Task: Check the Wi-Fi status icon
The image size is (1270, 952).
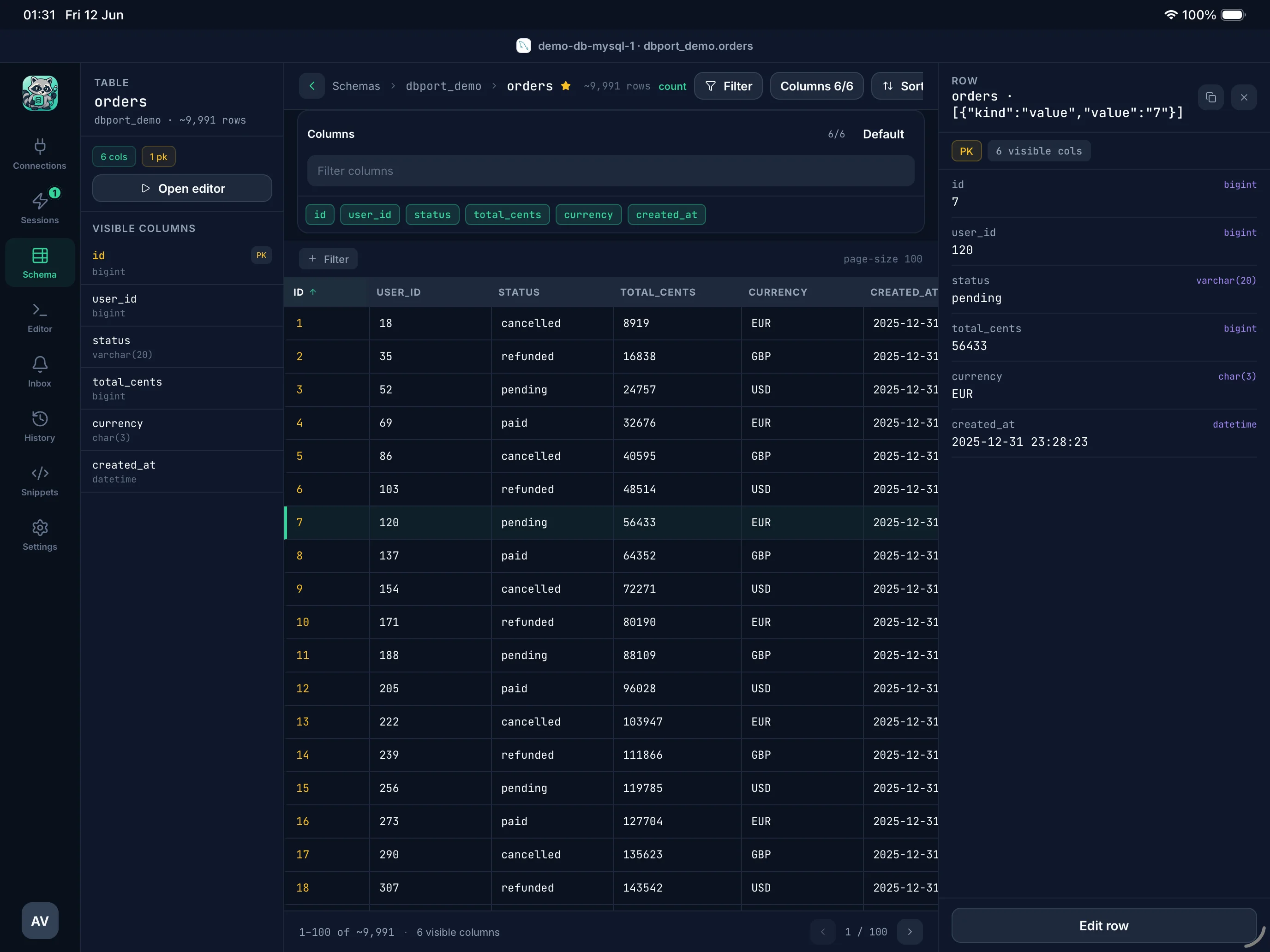Action: (1171, 15)
